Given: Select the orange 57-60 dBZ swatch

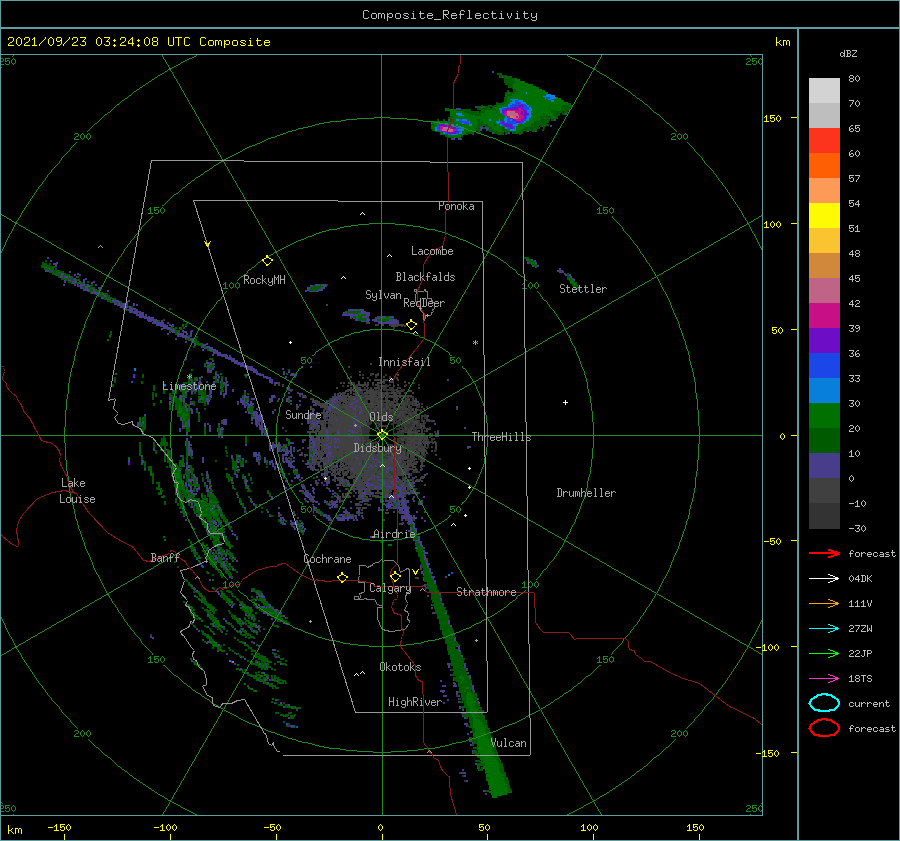Looking at the screenshot, I should pyautogui.click(x=824, y=165).
